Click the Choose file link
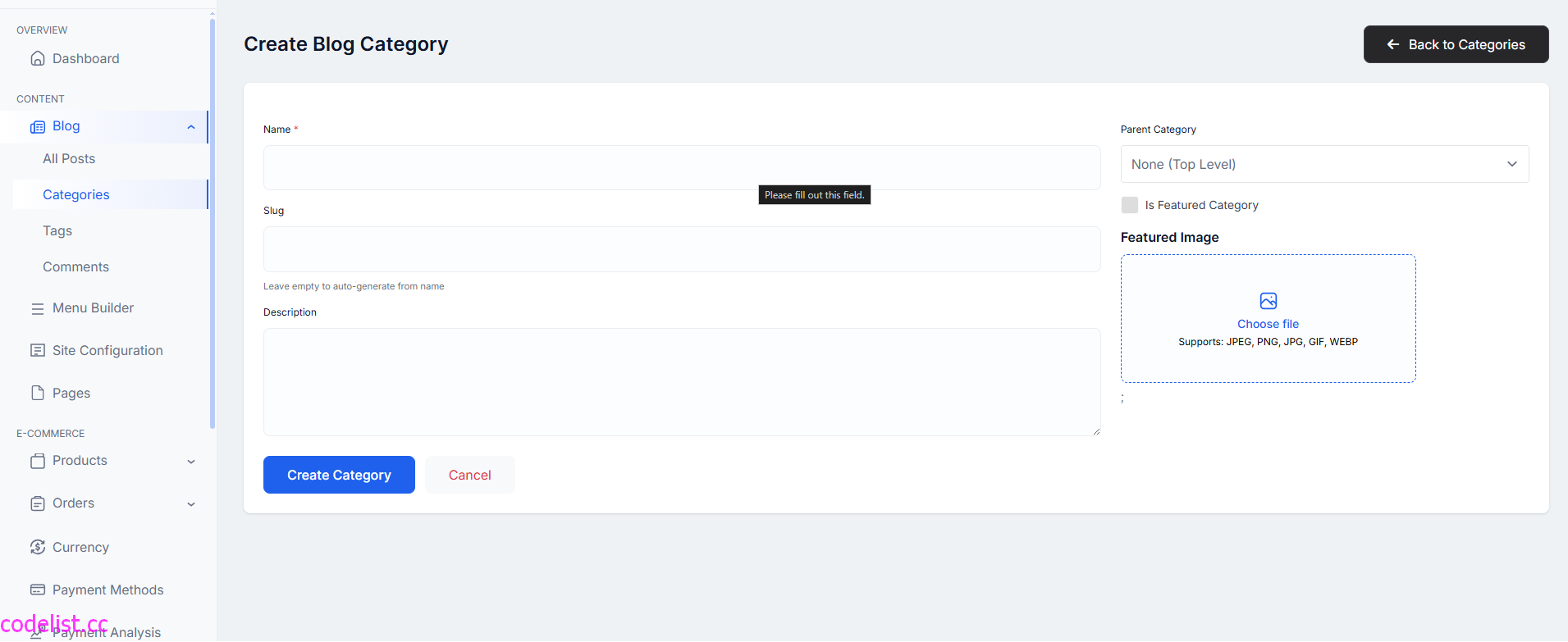1568x642 pixels. click(1269, 324)
